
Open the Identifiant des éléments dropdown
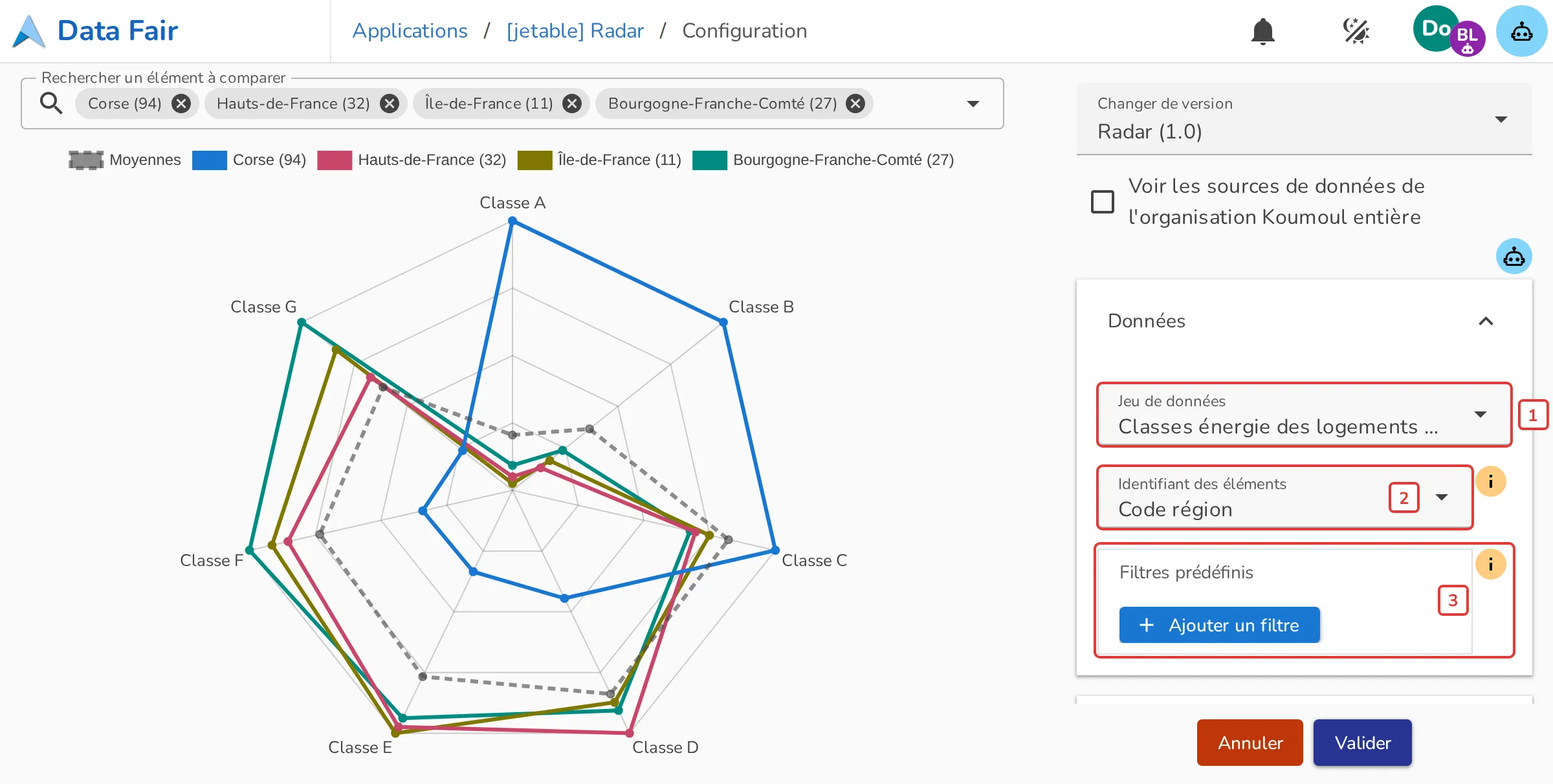(x=1284, y=497)
